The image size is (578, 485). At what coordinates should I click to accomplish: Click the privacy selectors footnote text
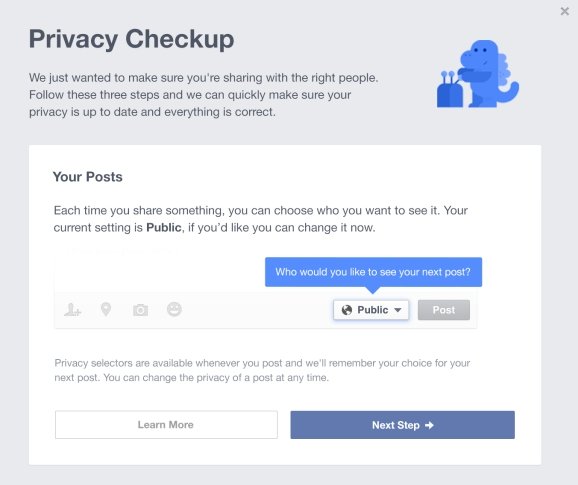click(x=262, y=370)
